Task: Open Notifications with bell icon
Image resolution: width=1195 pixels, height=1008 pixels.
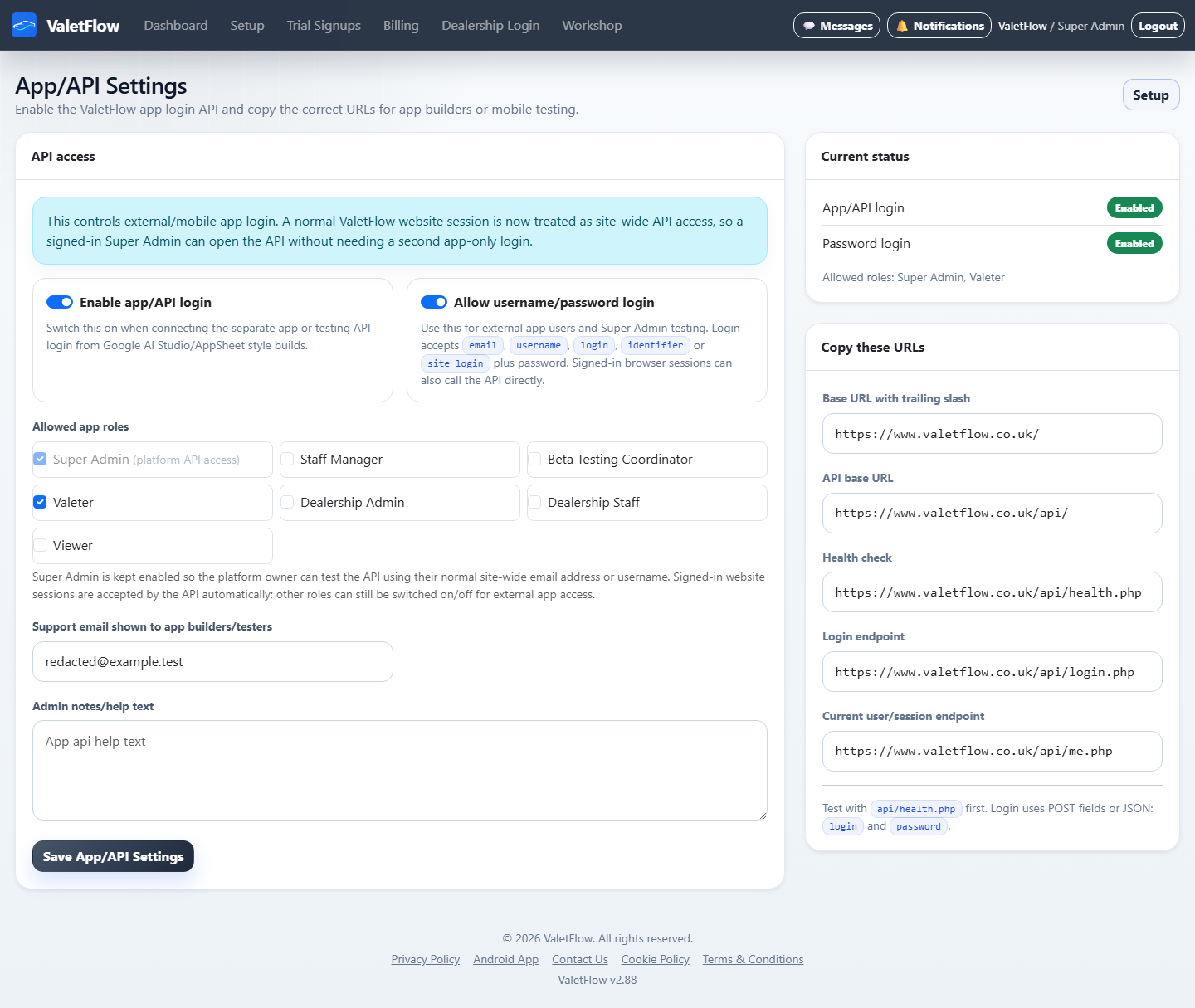Action: point(939,26)
